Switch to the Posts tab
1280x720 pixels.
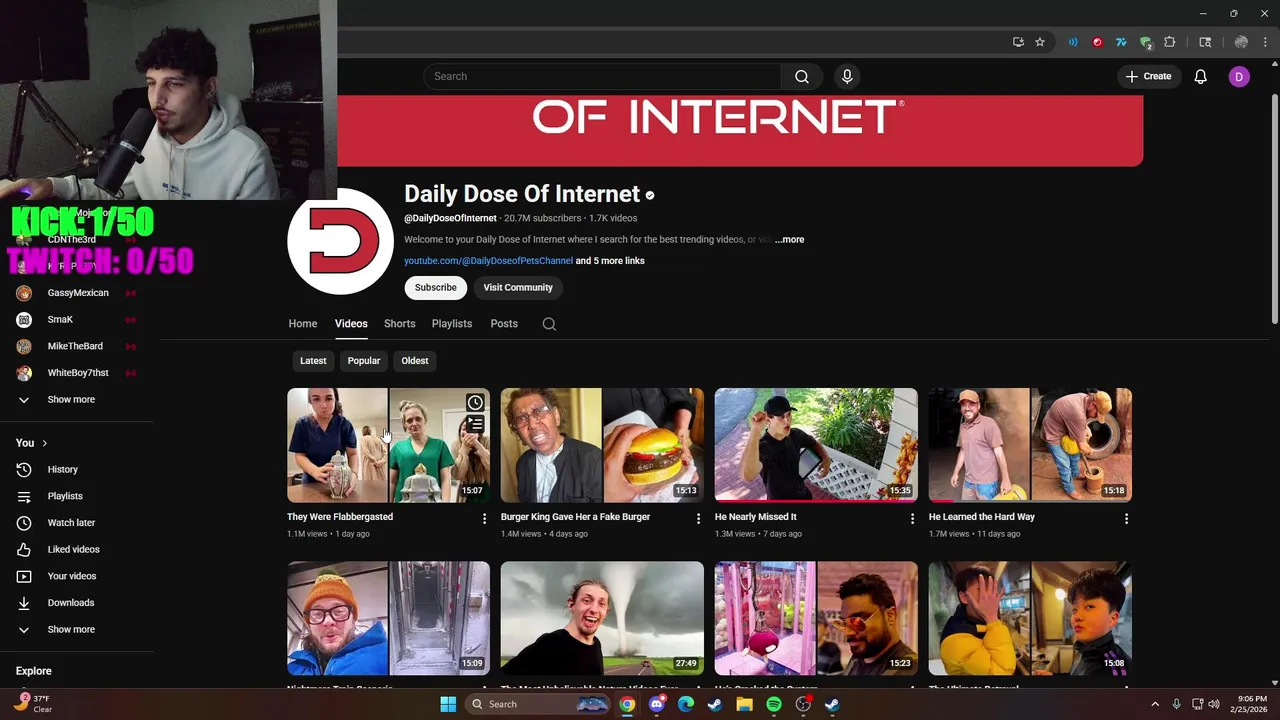[504, 324]
